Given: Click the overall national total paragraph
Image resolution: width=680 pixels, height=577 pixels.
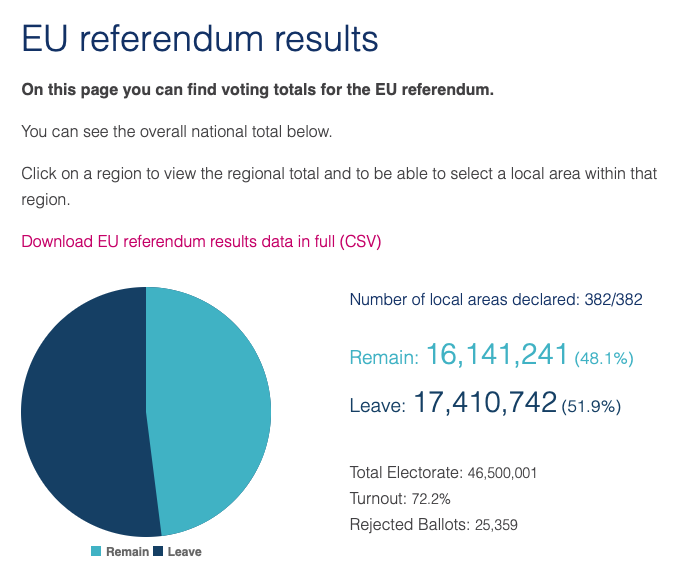Looking at the screenshot, I should [176, 131].
